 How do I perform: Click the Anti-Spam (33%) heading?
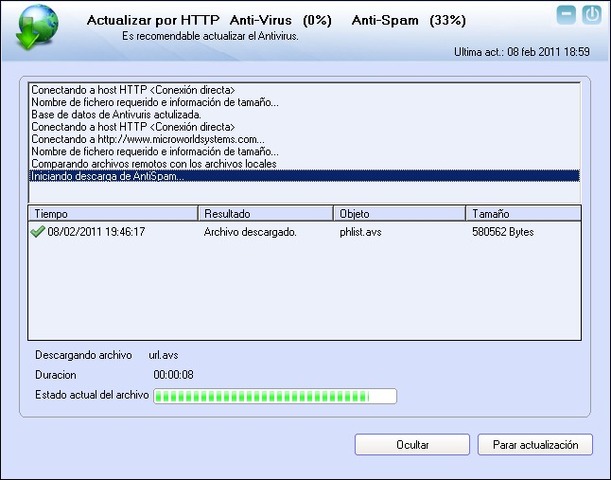tap(408, 20)
